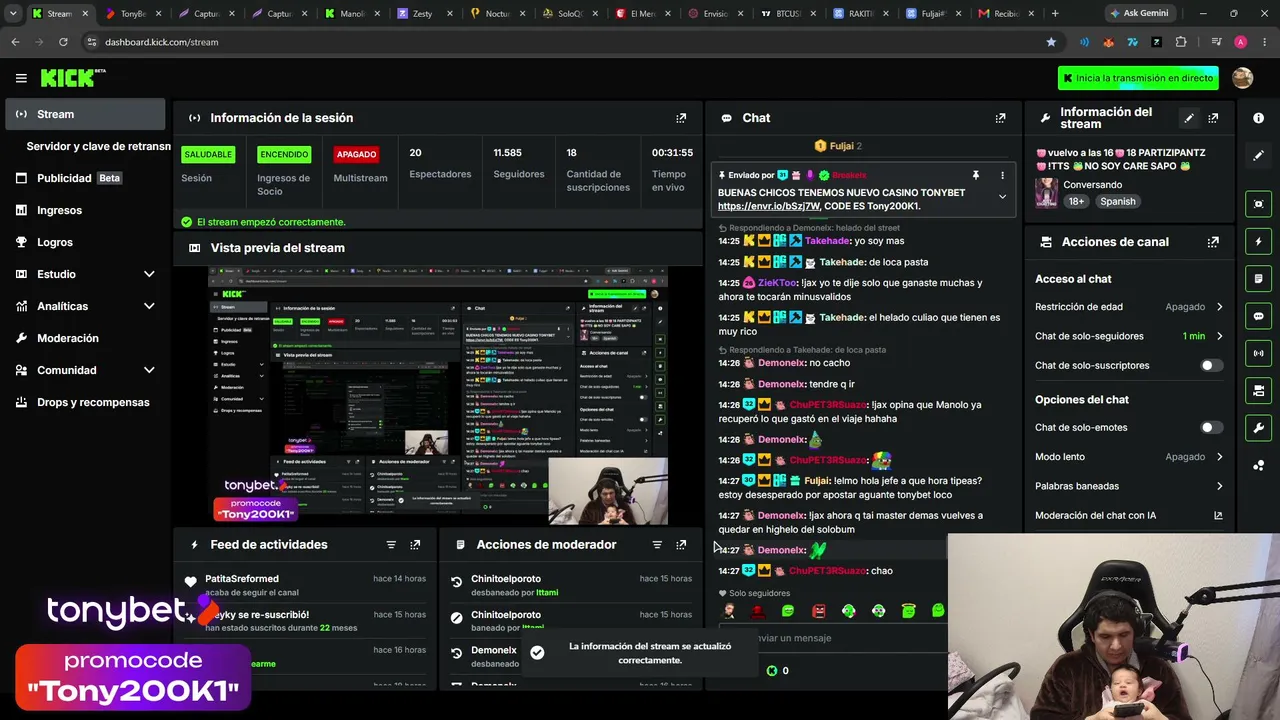Toggle the stream preview widget icon in right rail
1280x720 pixels.
[1258, 204]
